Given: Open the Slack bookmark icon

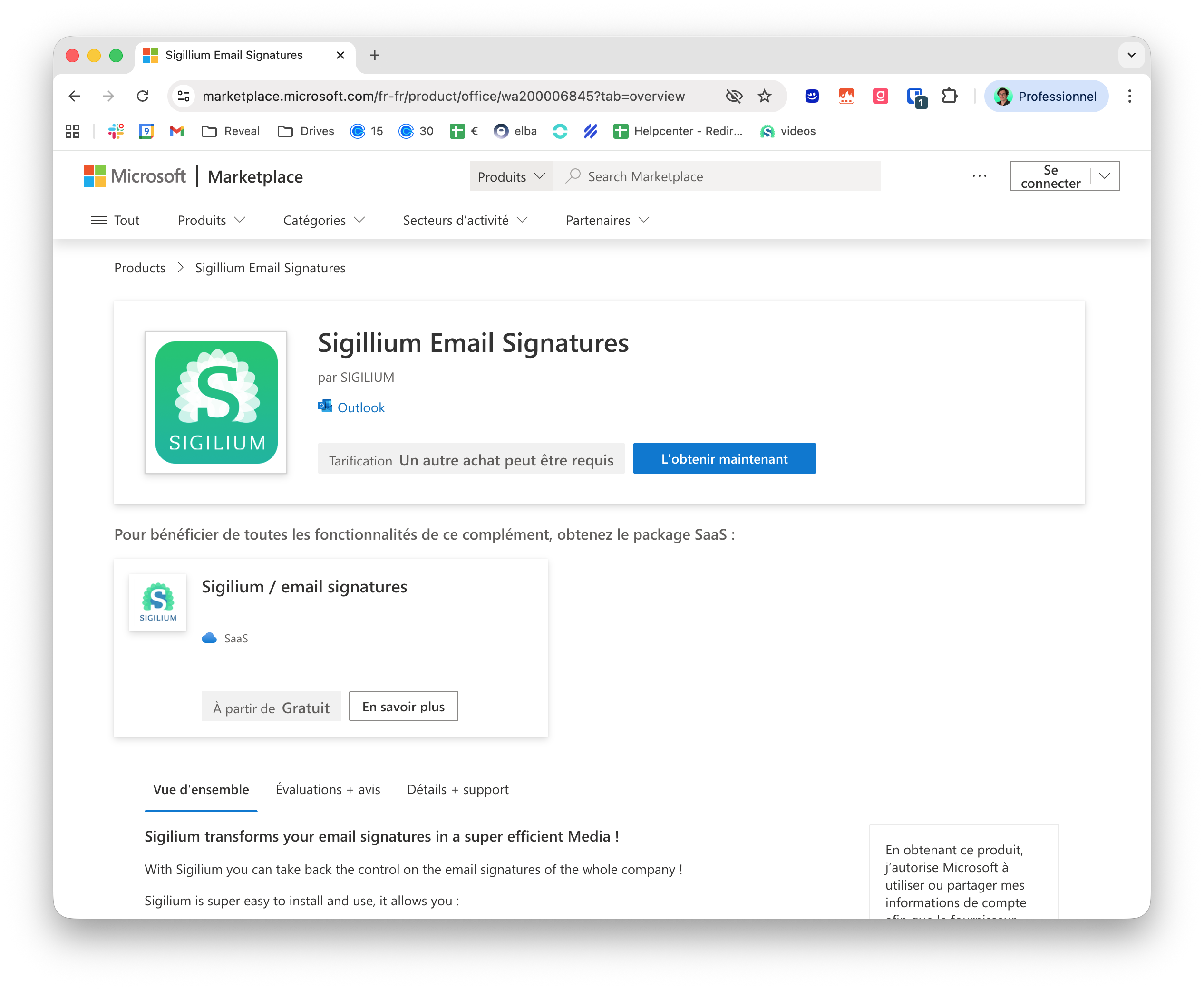Looking at the screenshot, I should [x=116, y=132].
